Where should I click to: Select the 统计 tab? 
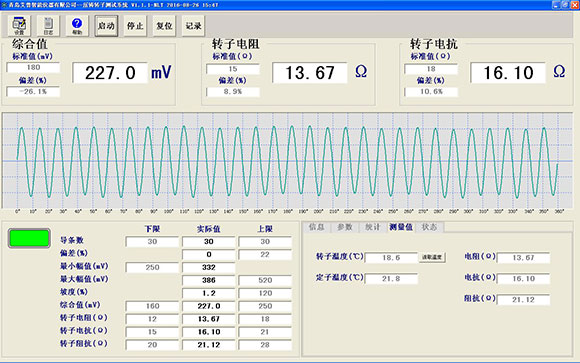tap(372, 227)
